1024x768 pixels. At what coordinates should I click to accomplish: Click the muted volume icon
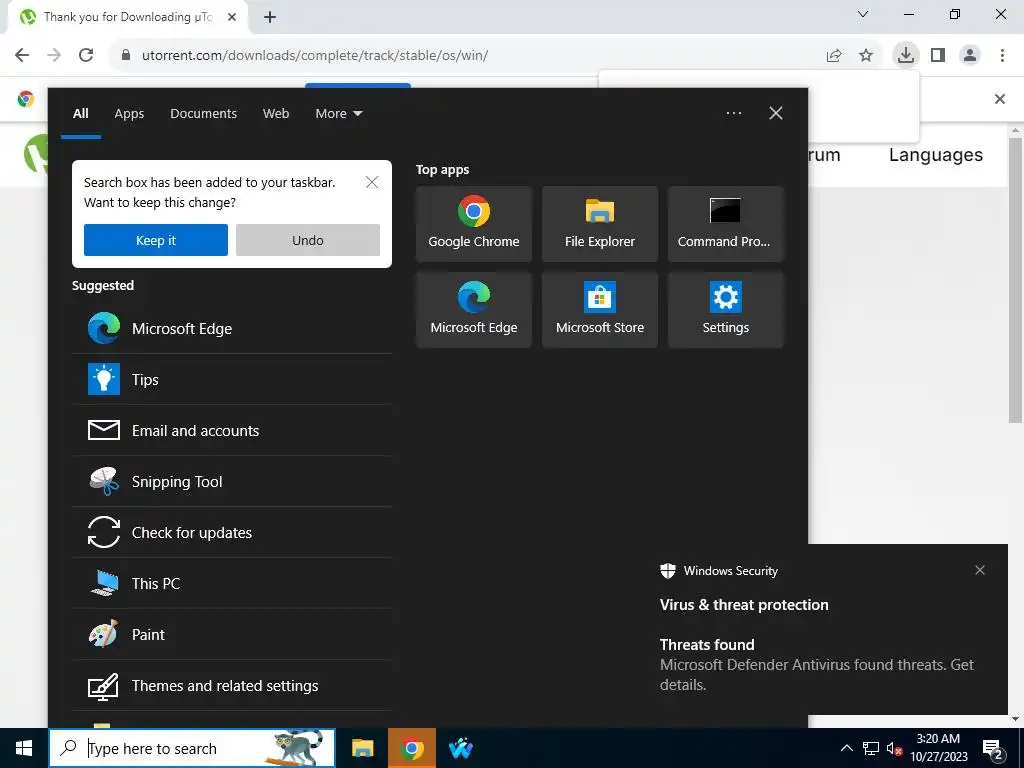point(894,748)
